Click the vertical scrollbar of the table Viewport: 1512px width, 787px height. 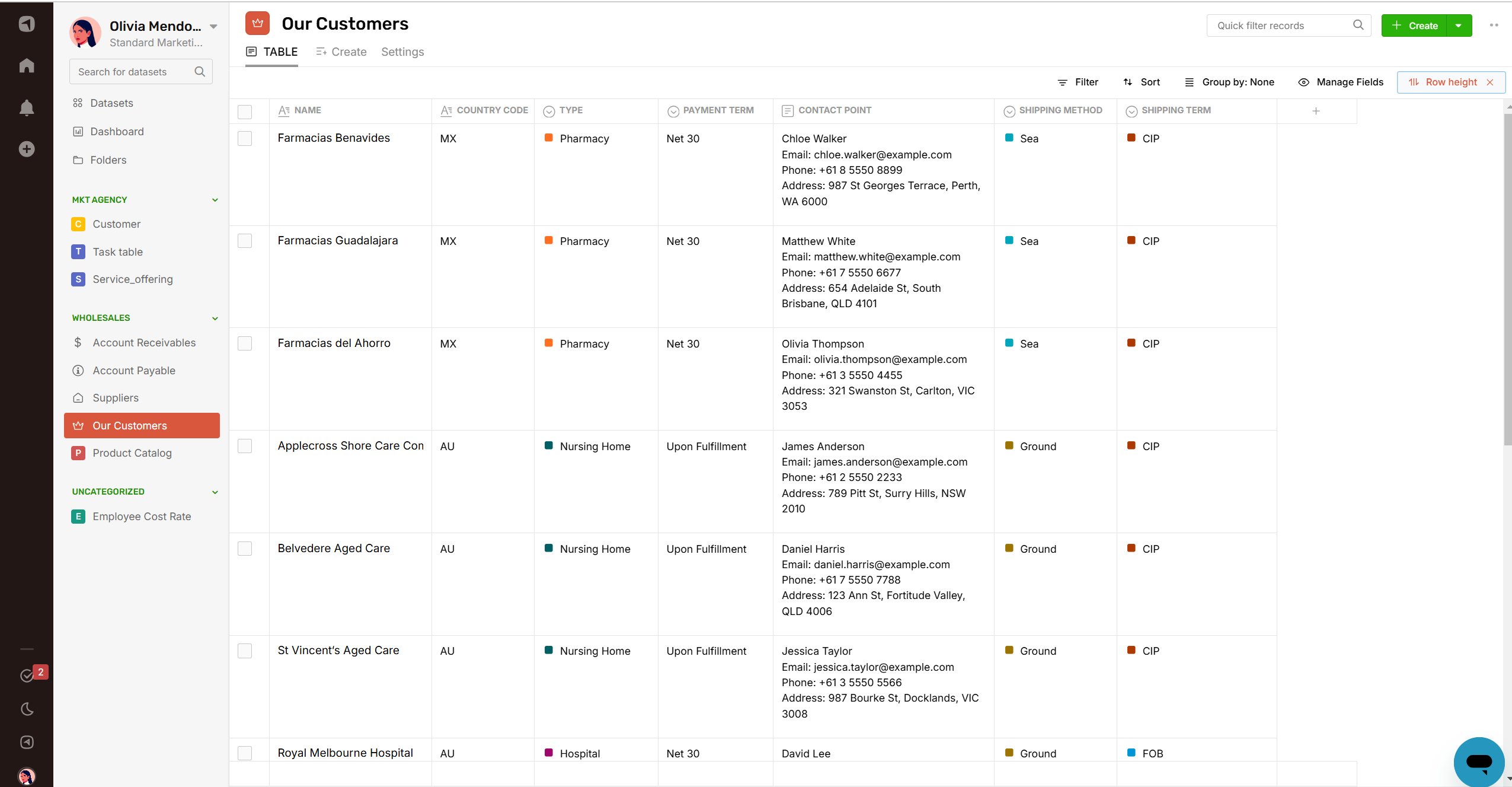tap(1507, 279)
